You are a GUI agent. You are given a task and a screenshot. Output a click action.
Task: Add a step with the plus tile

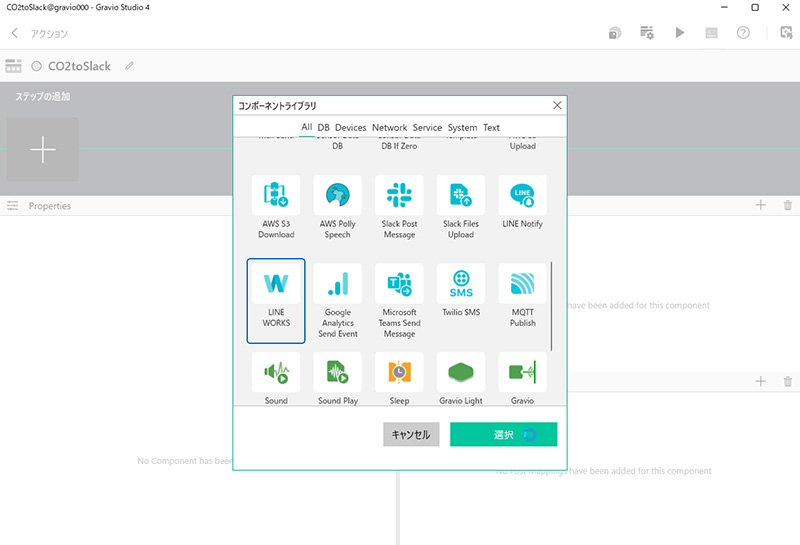[43, 150]
